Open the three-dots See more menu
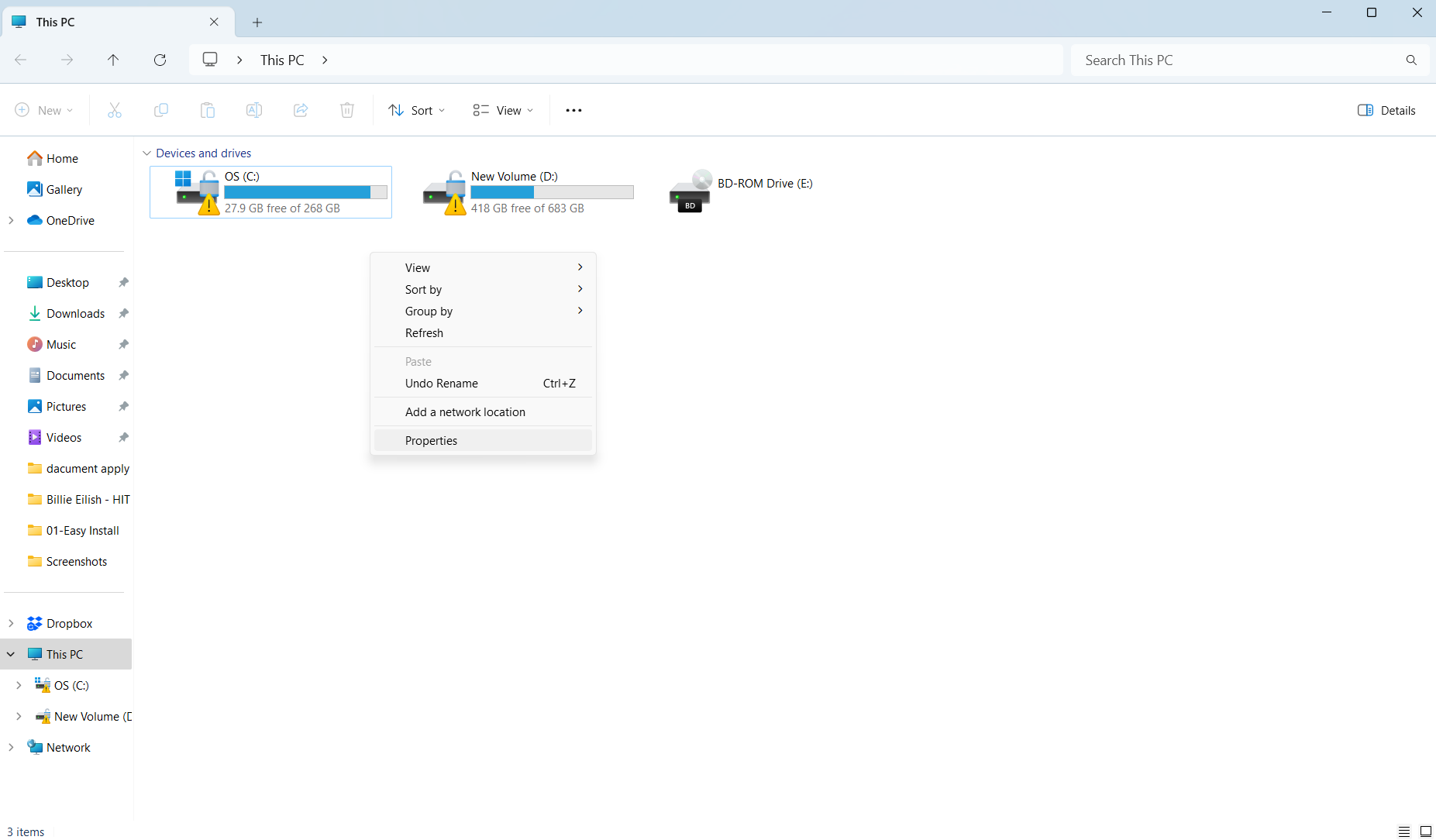This screenshot has width=1436, height=840. tap(573, 110)
